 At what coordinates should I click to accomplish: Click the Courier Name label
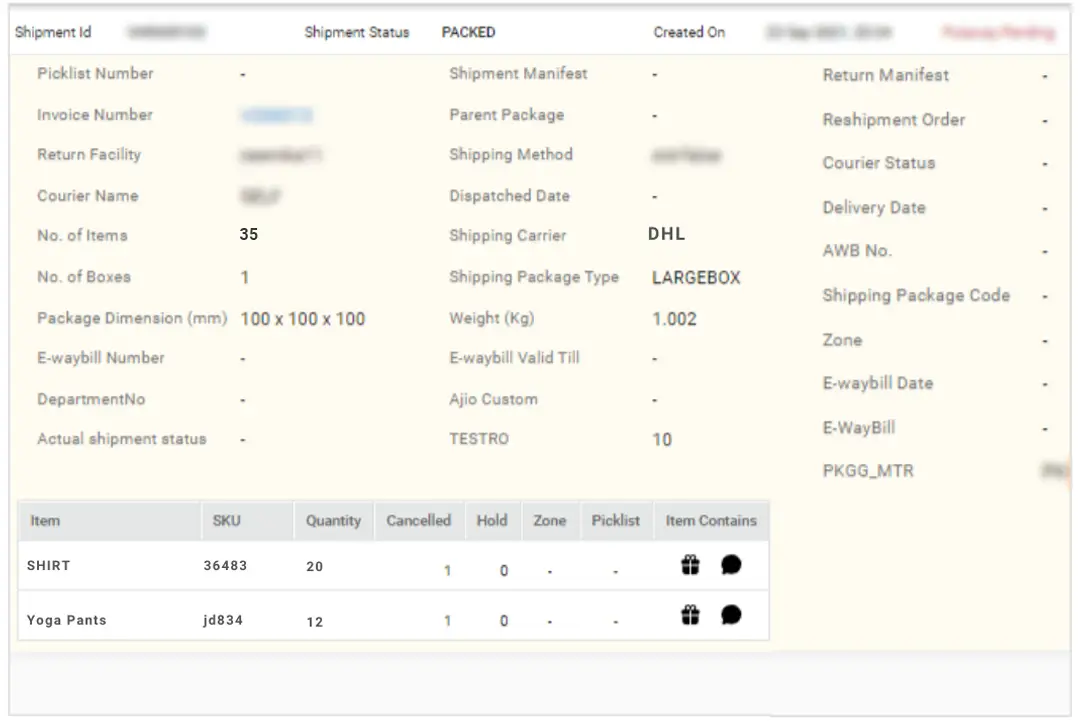[87, 196]
